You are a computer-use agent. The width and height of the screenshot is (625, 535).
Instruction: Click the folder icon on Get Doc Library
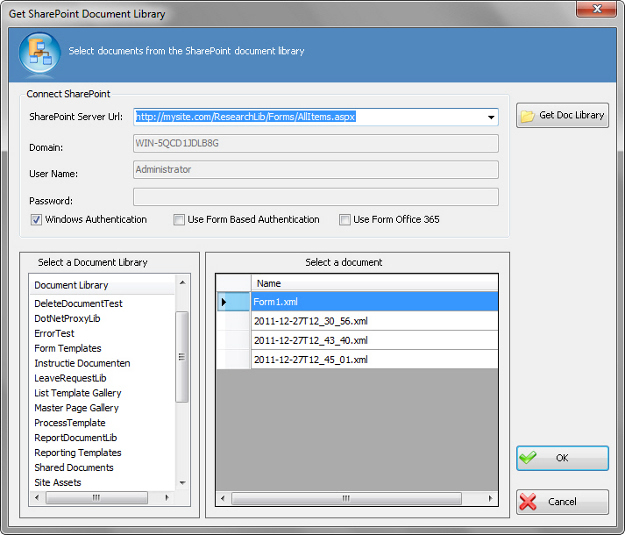[x=527, y=116]
